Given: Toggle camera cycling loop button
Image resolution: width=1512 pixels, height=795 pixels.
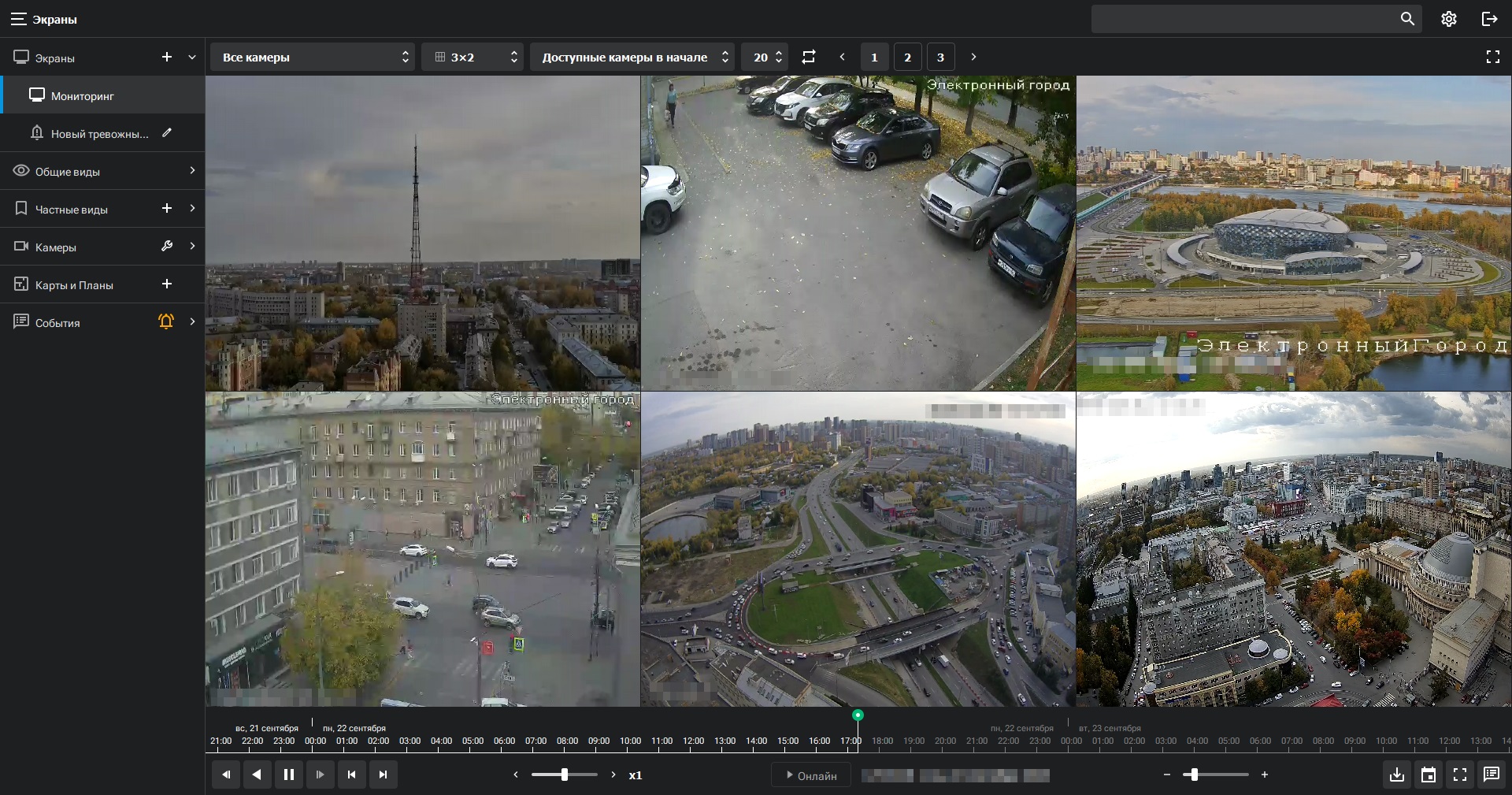Looking at the screenshot, I should pyautogui.click(x=809, y=57).
